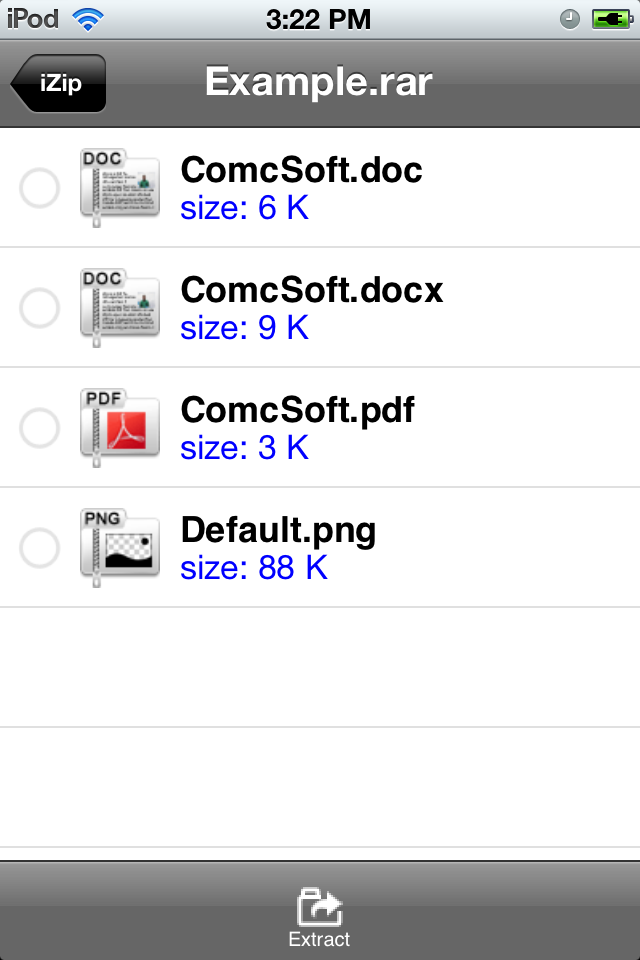Tap the clock alarm status icon
The width and height of the screenshot is (640, 960).
570,20
